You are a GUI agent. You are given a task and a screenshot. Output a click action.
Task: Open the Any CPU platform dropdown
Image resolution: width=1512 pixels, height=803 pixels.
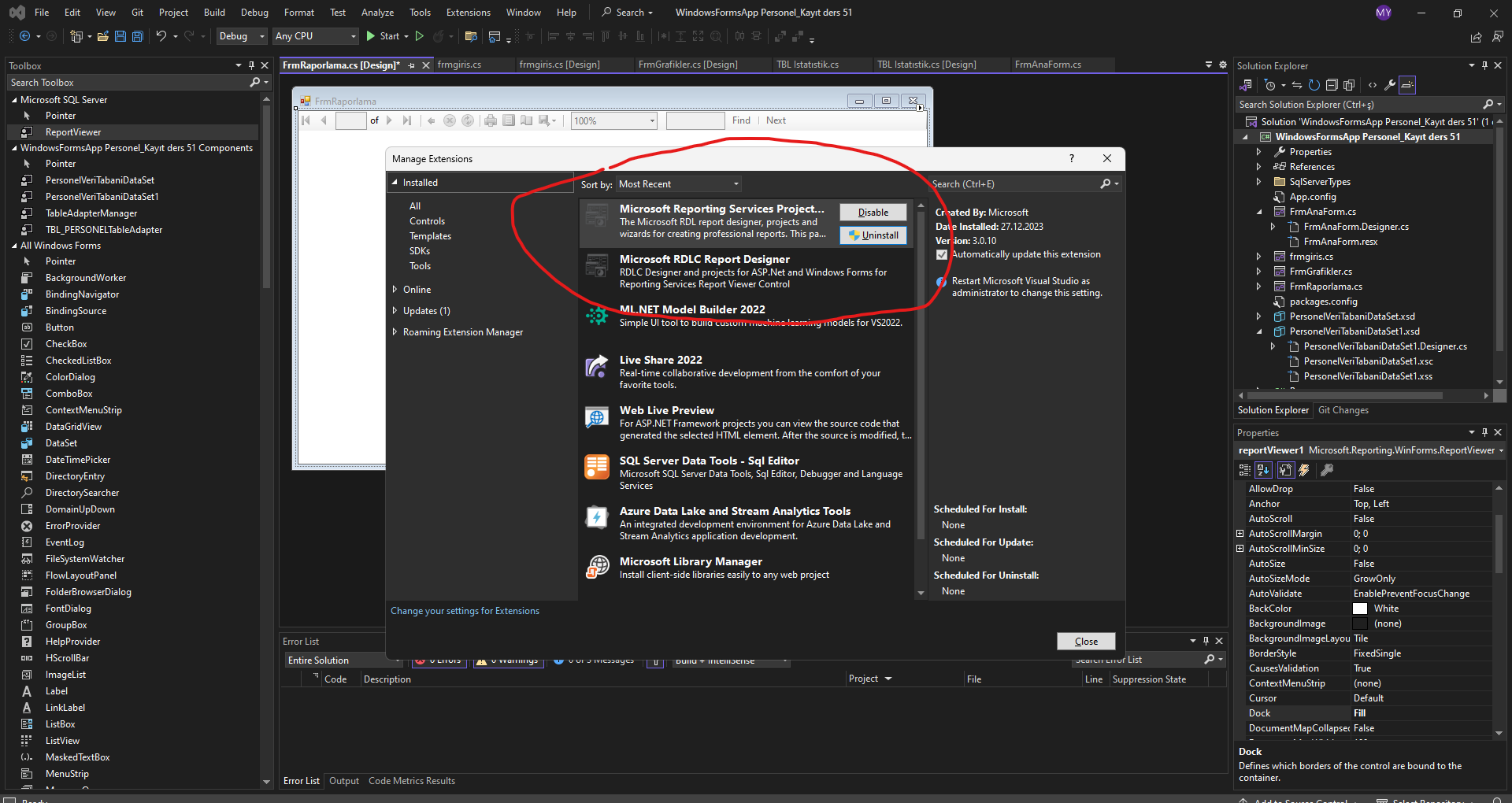pyautogui.click(x=315, y=36)
